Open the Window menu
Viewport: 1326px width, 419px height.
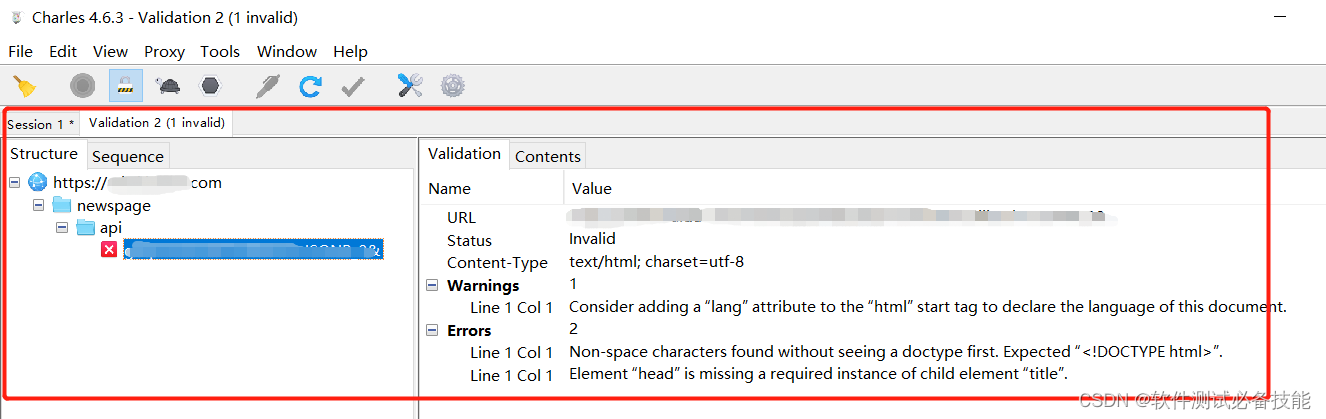coord(287,51)
